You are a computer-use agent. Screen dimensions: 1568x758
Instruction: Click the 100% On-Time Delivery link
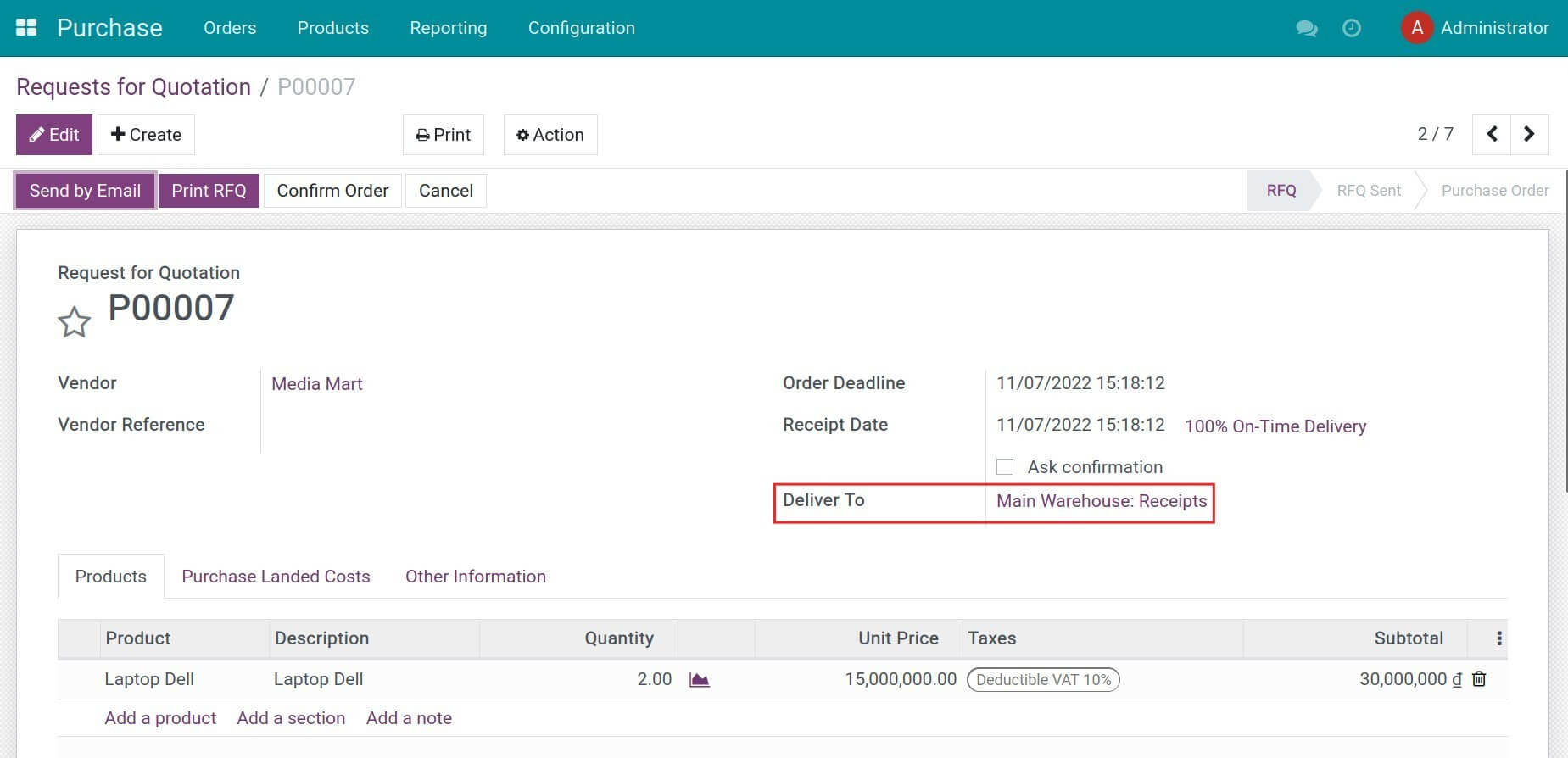(x=1275, y=426)
